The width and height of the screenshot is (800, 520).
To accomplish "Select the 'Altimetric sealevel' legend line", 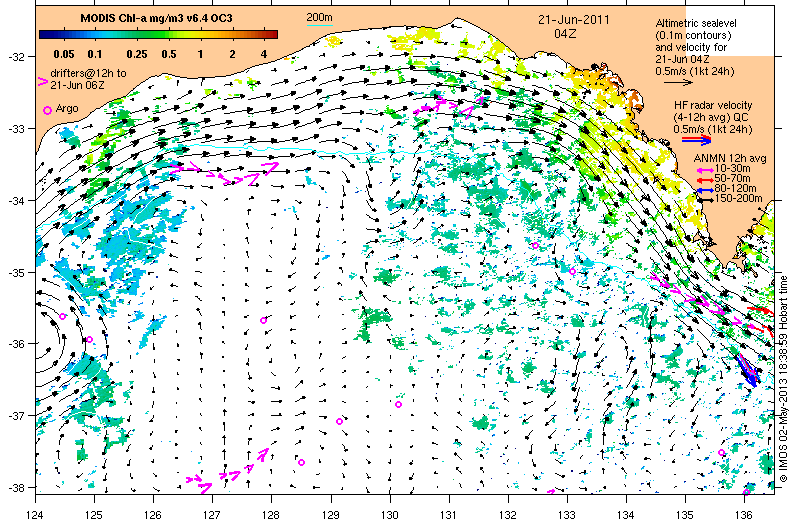I will click(696, 23).
